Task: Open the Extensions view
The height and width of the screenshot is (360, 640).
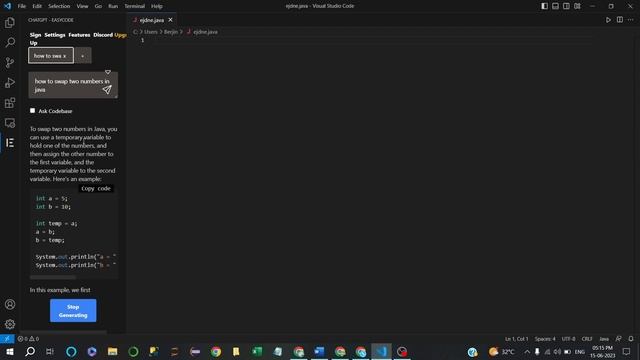Action: (10, 102)
